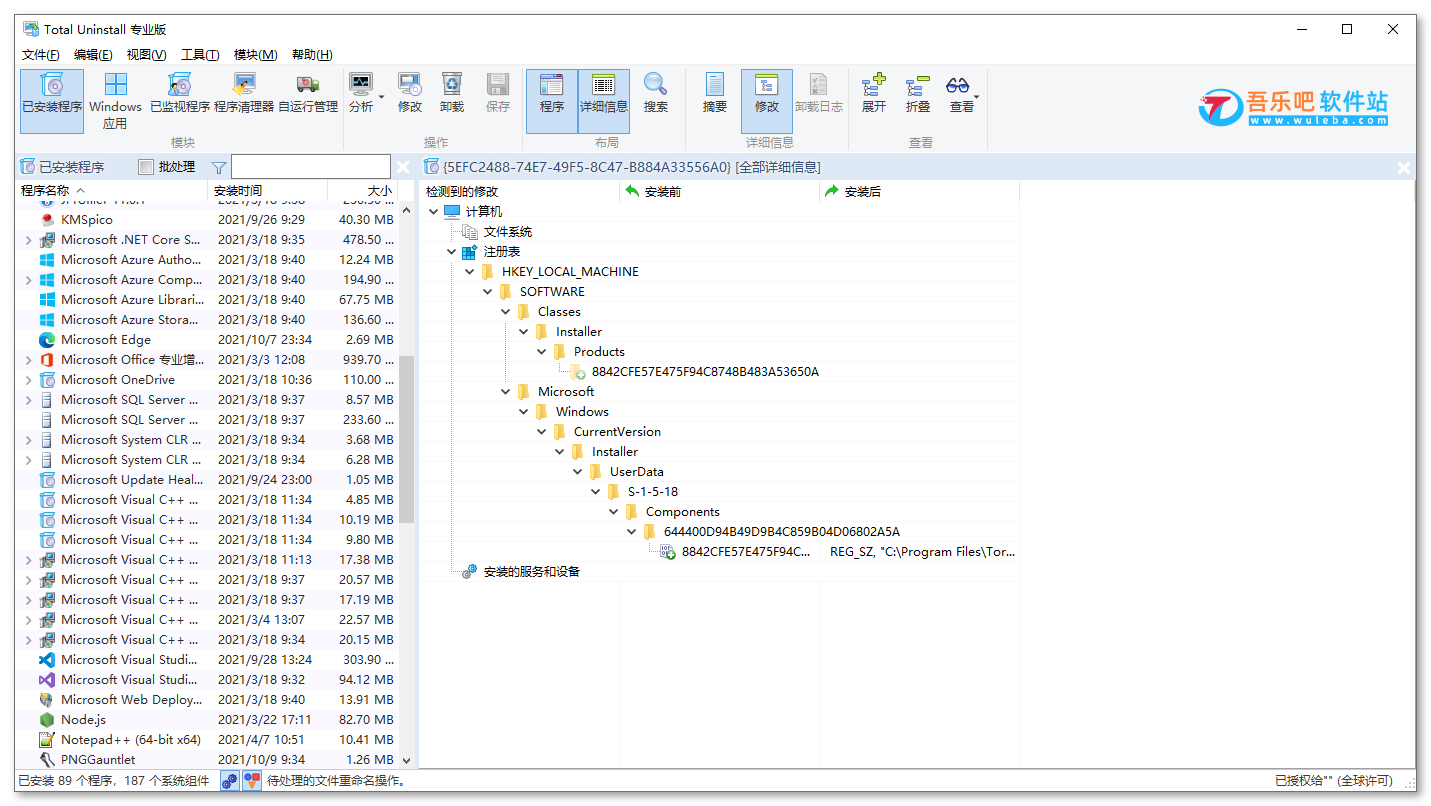Click the filter funnel icon

pyautogui.click(x=219, y=167)
